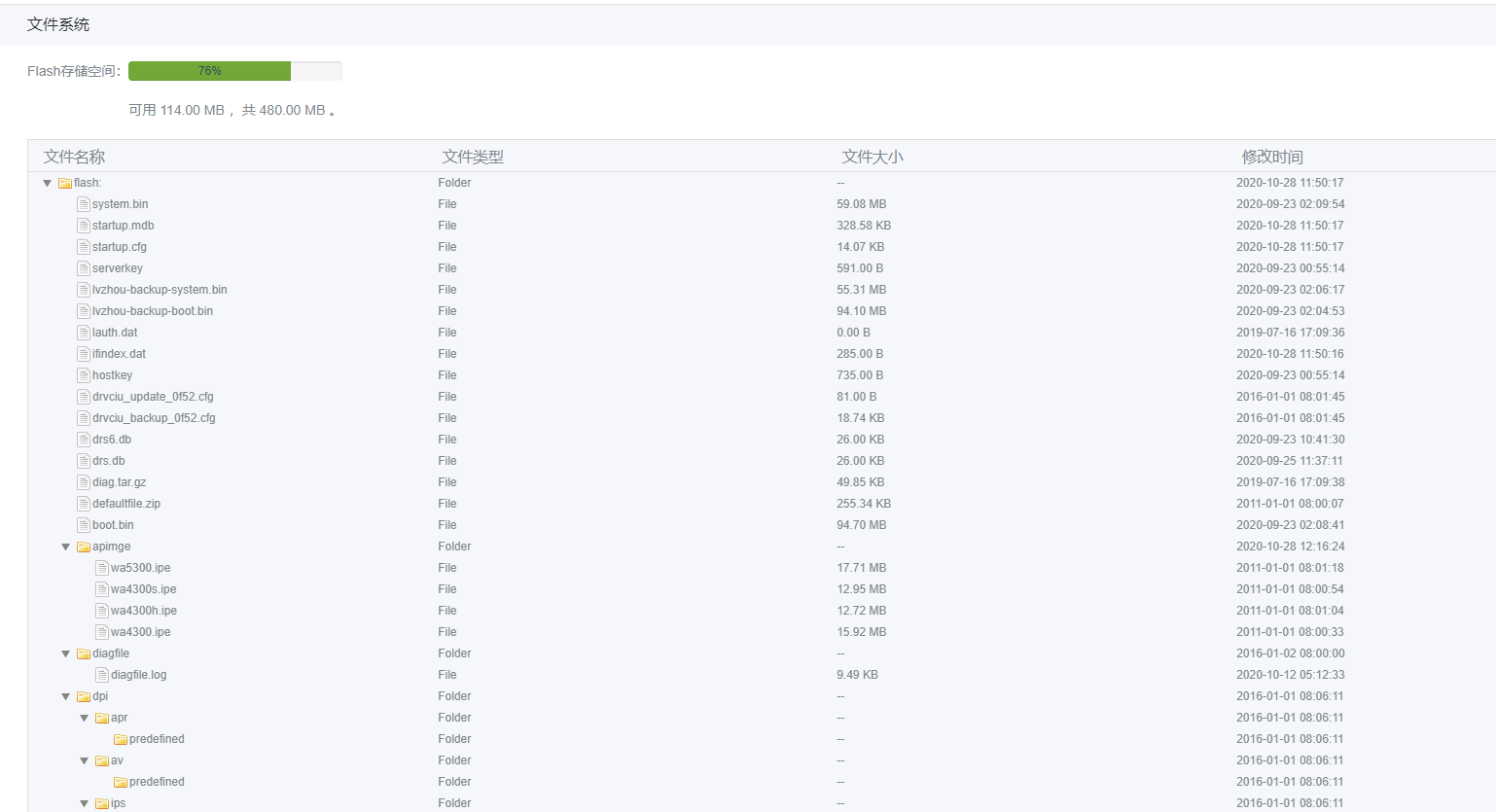The height and width of the screenshot is (812, 1496).
Task: Click the dpi folder icon
Action: click(x=84, y=696)
